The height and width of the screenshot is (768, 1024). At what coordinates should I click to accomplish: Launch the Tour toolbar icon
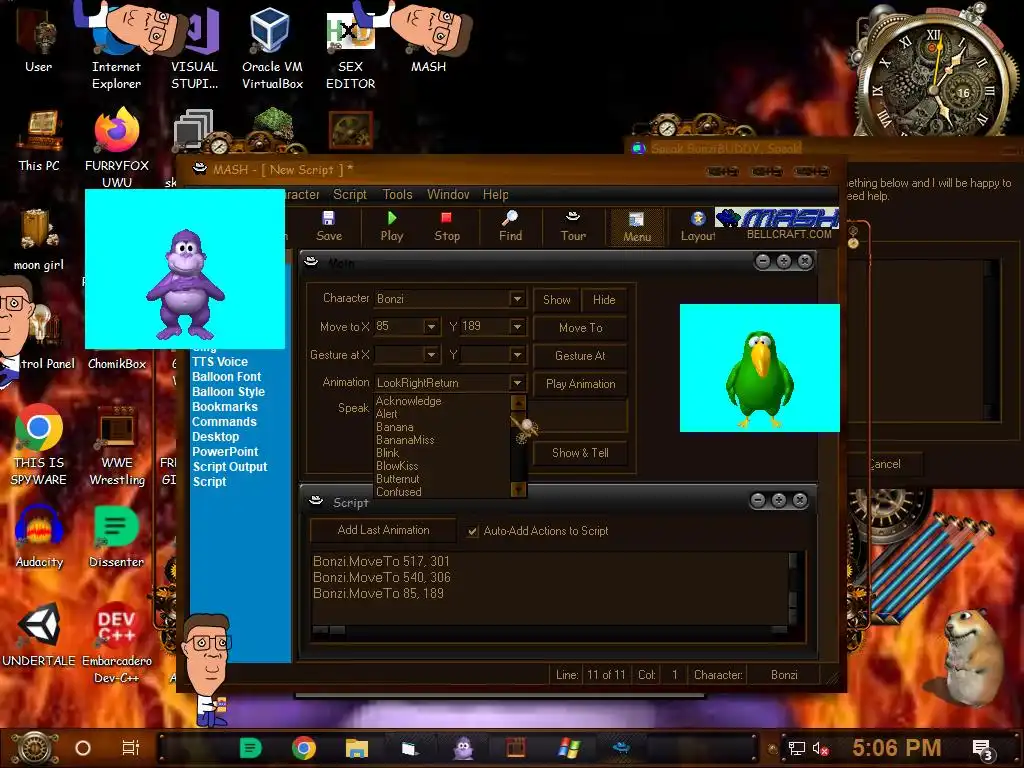[573, 226]
